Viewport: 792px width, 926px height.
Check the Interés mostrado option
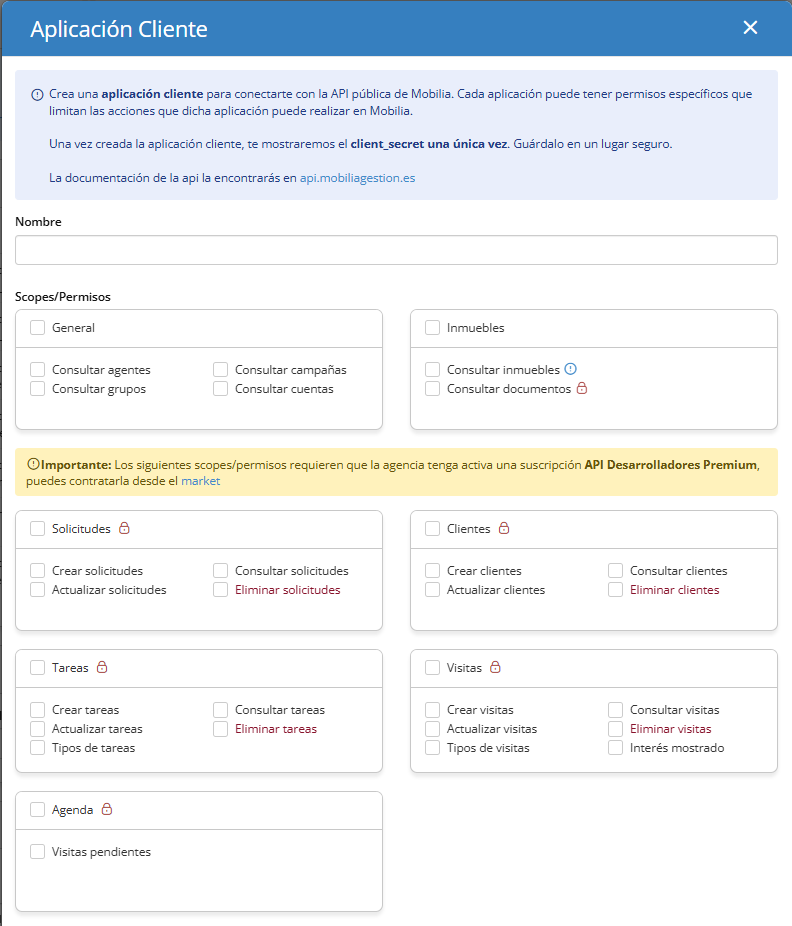coord(616,747)
